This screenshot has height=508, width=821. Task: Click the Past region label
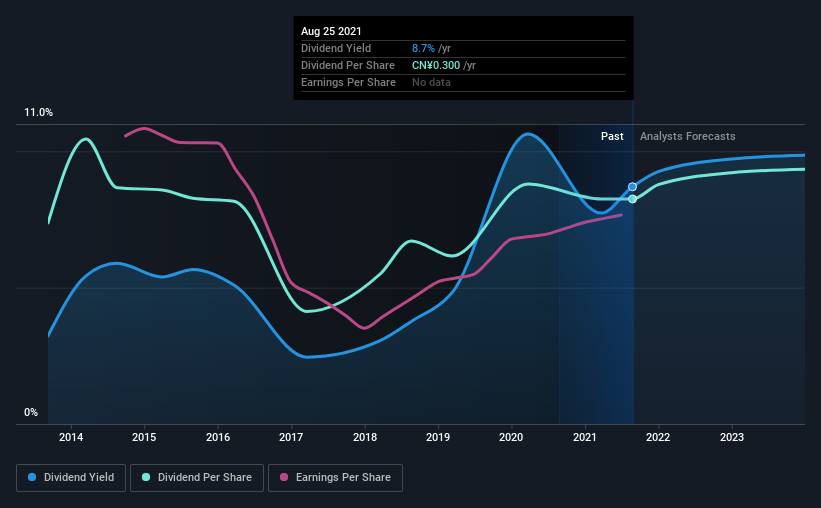click(x=612, y=136)
